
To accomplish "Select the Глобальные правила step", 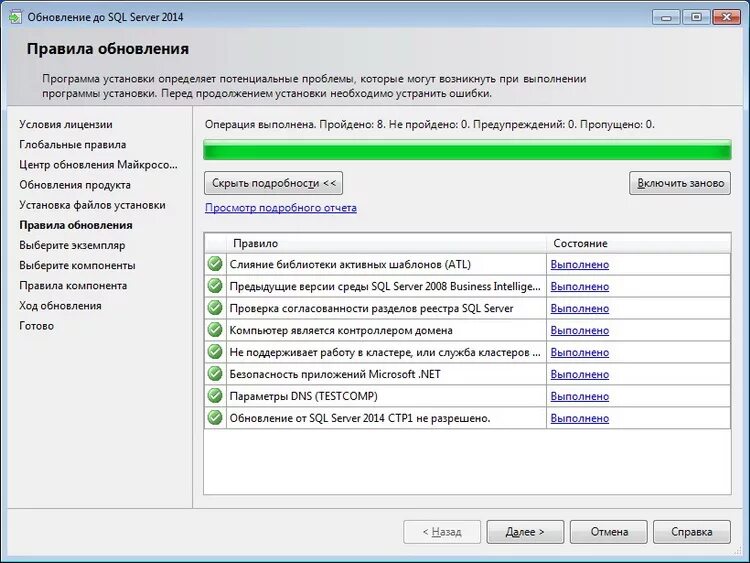I will click(73, 144).
